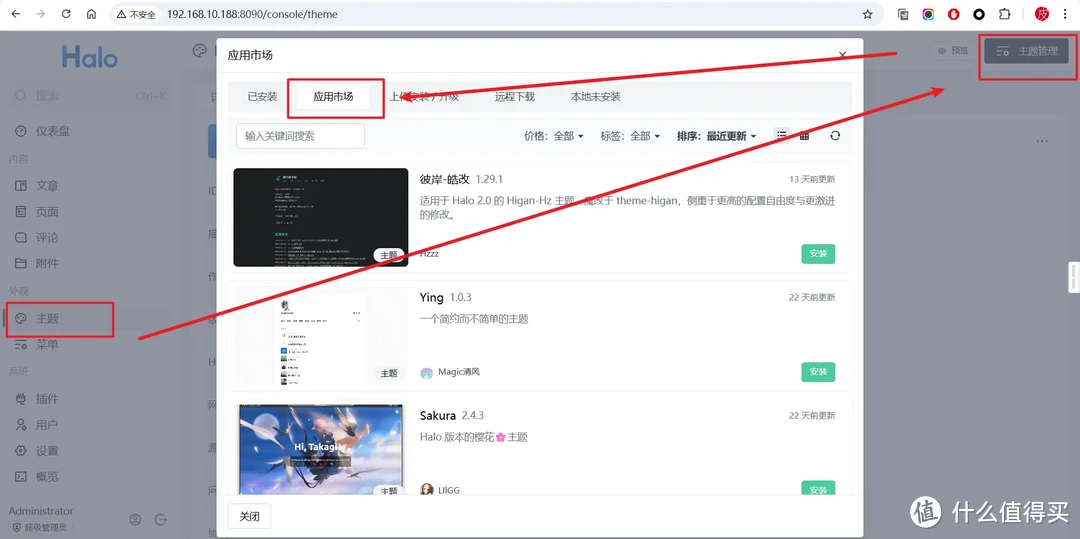Open the browser home page
The width and height of the screenshot is (1080, 539).
tap(91, 14)
